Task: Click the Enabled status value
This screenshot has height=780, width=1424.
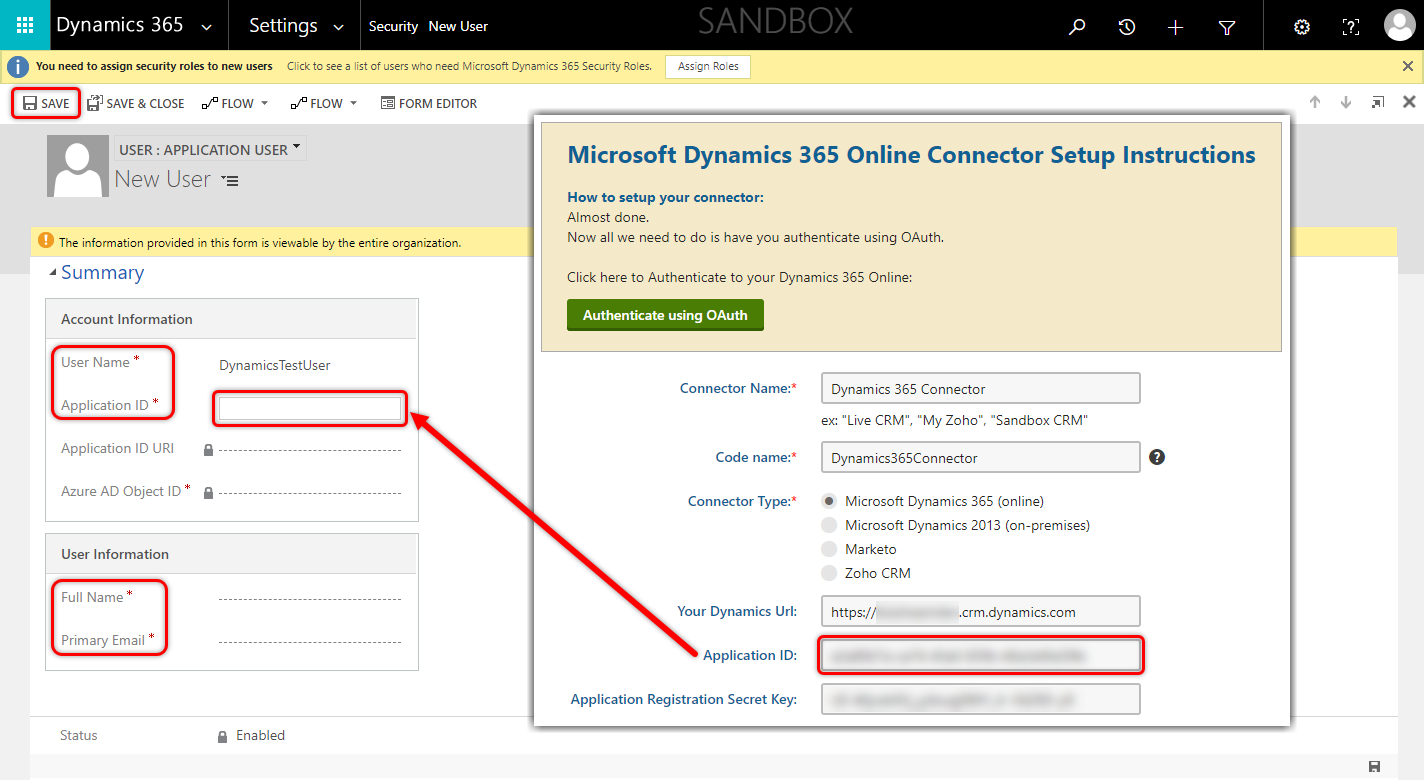Action: pyautogui.click(x=260, y=735)
